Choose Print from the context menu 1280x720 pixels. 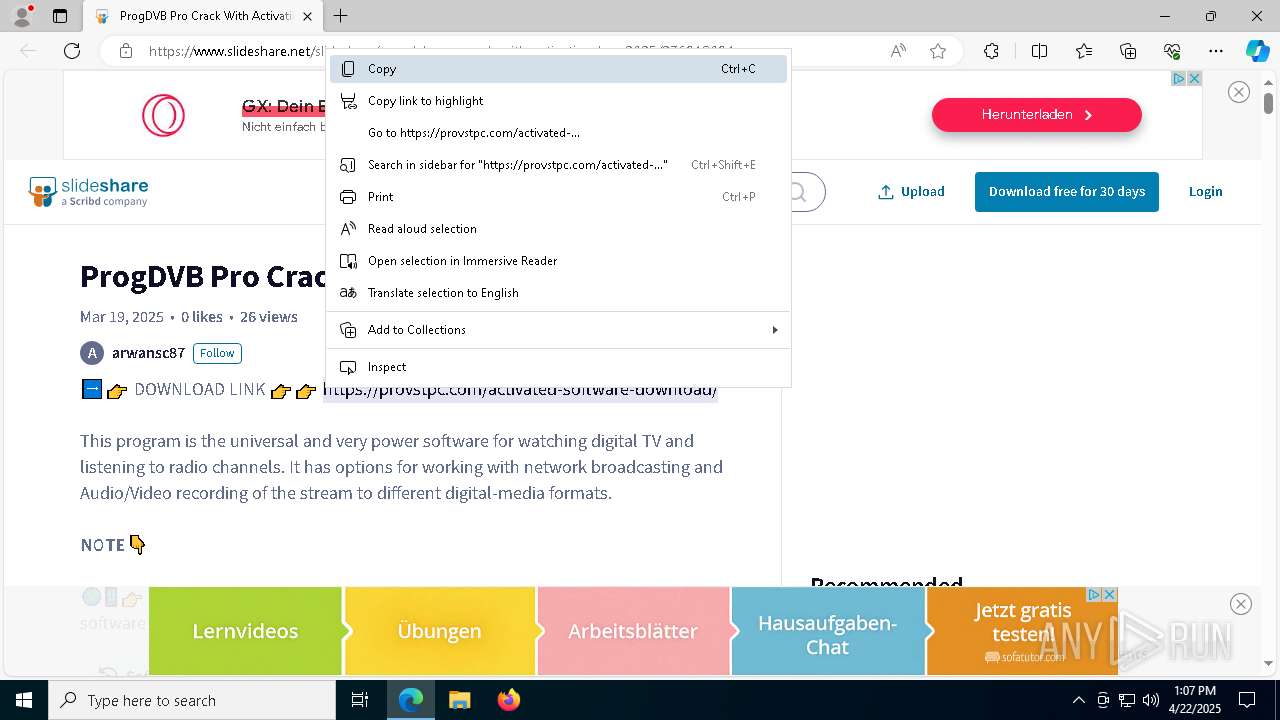click(558, 197)
